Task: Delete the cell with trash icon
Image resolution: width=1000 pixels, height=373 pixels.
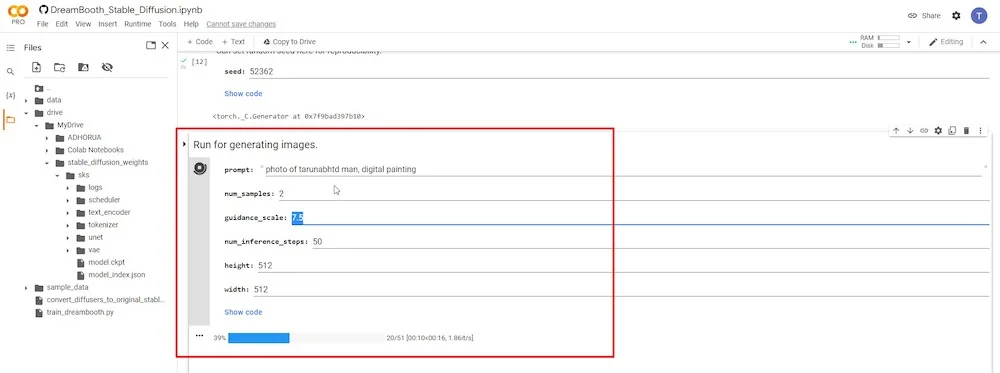Action: [966, 131]
